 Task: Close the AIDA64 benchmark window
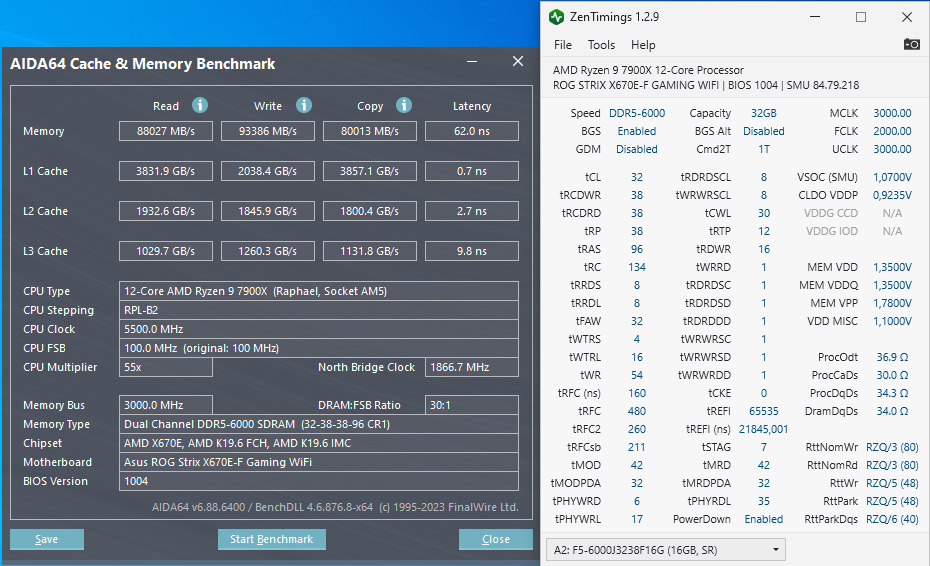[518, 61]
